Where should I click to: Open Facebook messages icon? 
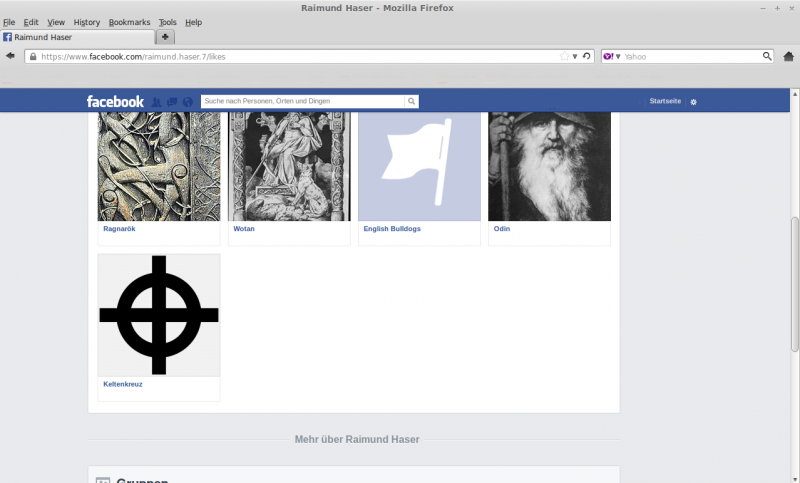[x=172, y=101]
